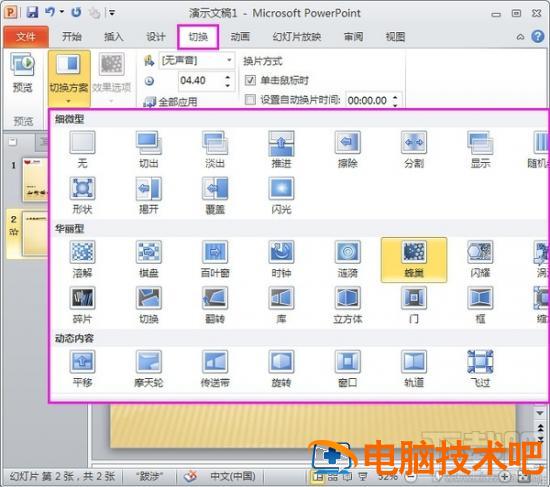The height and width of the screenshot is (487, 550).
Task: Click 全部应用 apply to all
Action: (170, 102)
